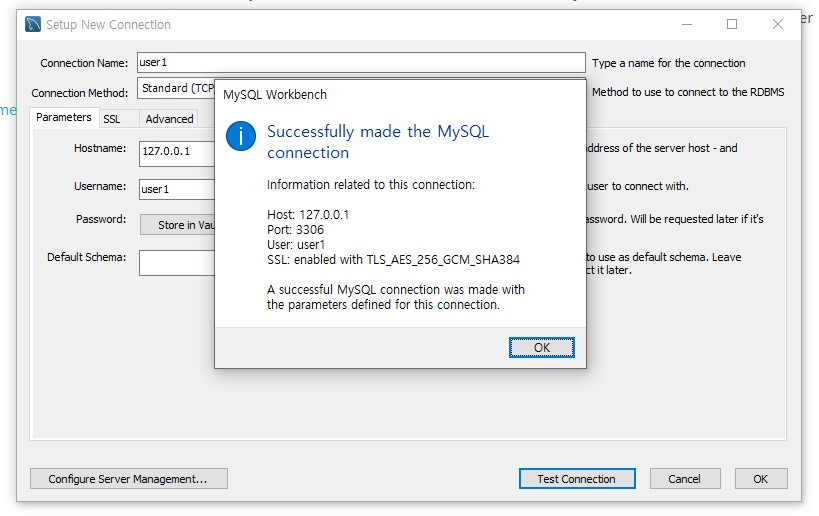Switch to the Advanced tab
819x516 pixels.
click(169, 119)
